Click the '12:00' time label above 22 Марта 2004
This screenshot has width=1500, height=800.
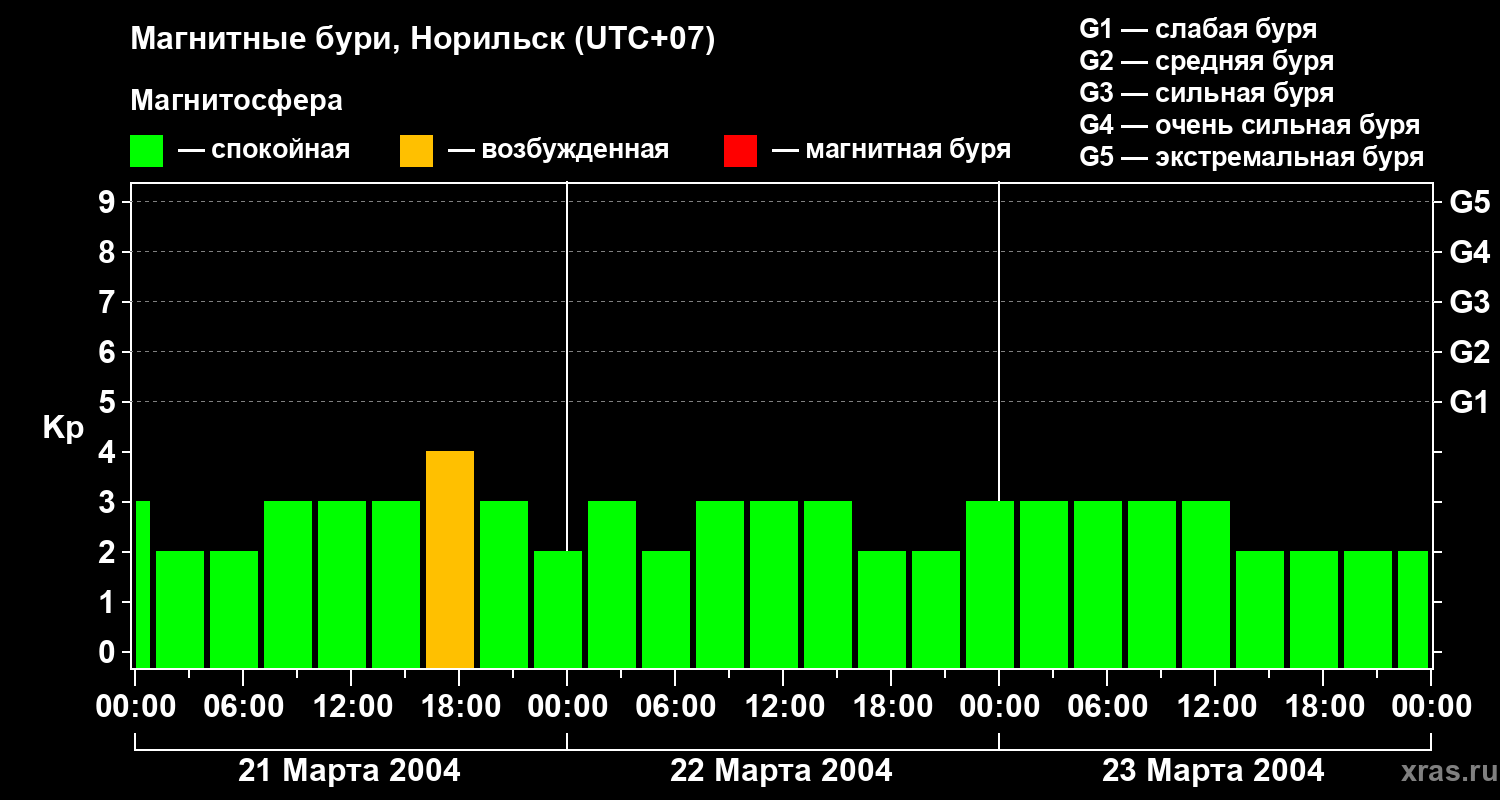[x=783, y=707]
